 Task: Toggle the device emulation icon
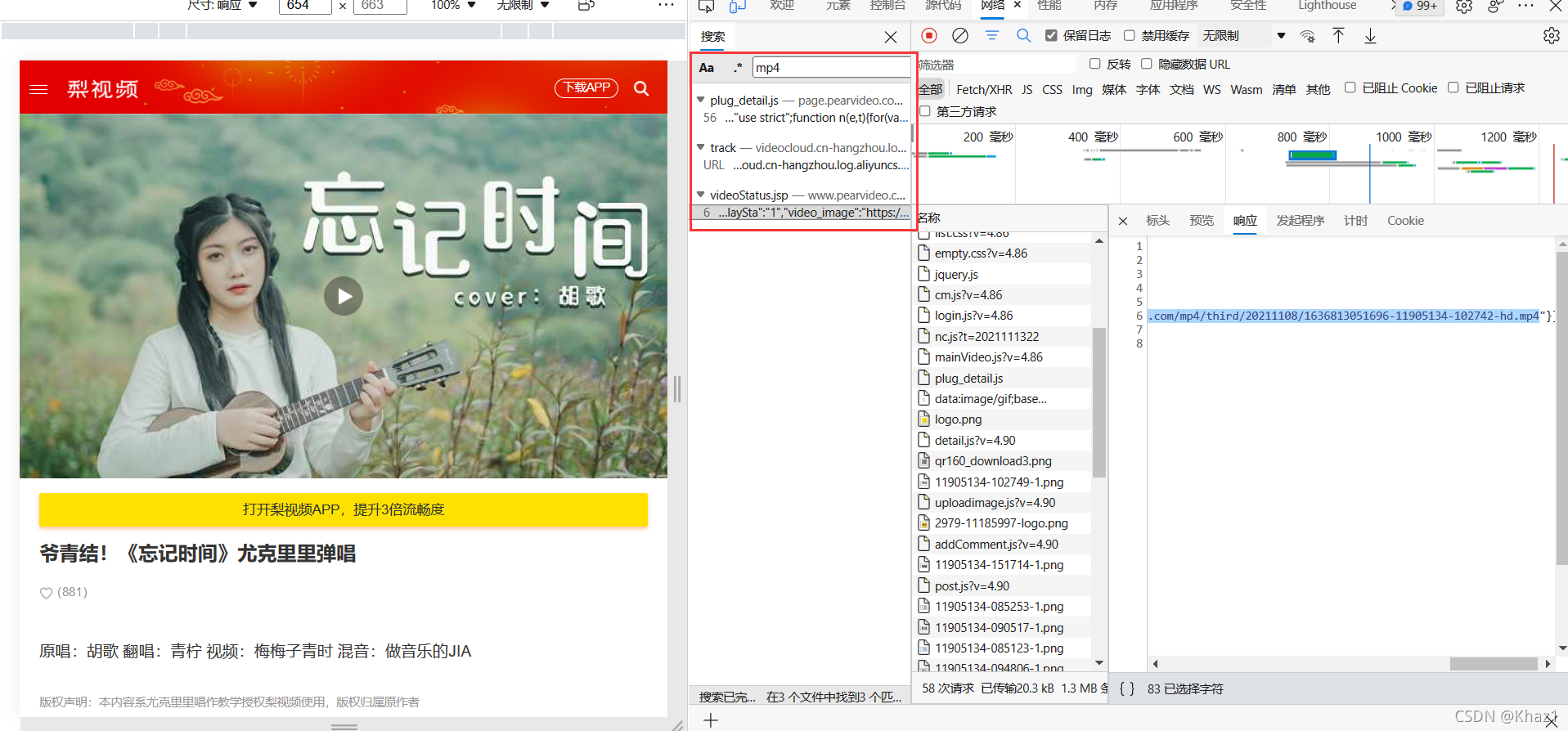738,6
